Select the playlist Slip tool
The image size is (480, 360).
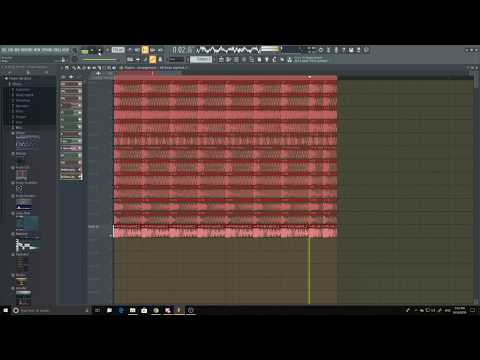(94, 68)
